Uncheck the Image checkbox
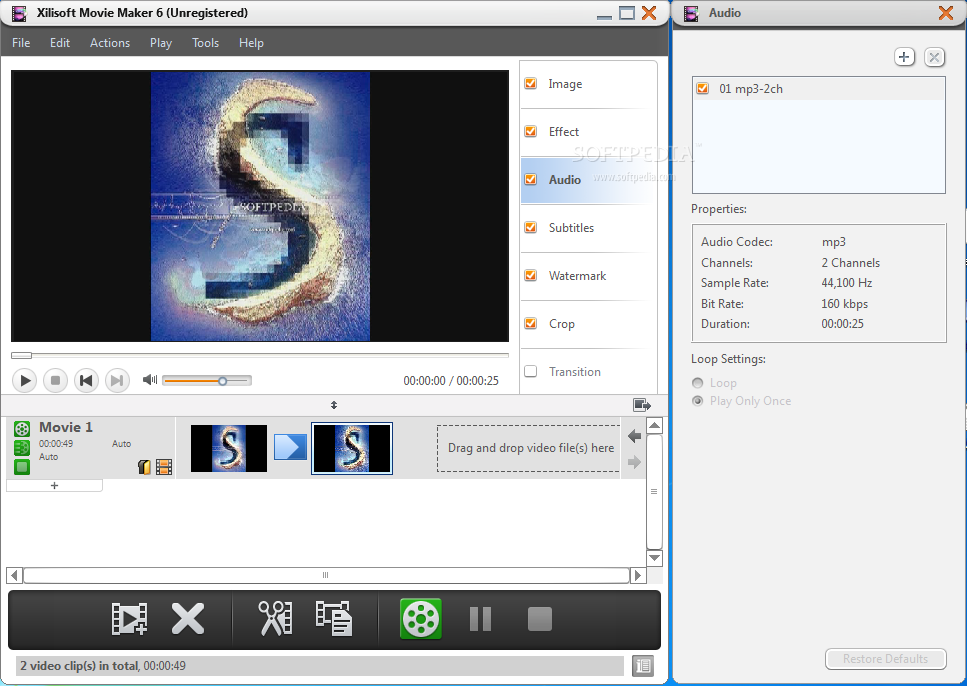 (530, 83)
